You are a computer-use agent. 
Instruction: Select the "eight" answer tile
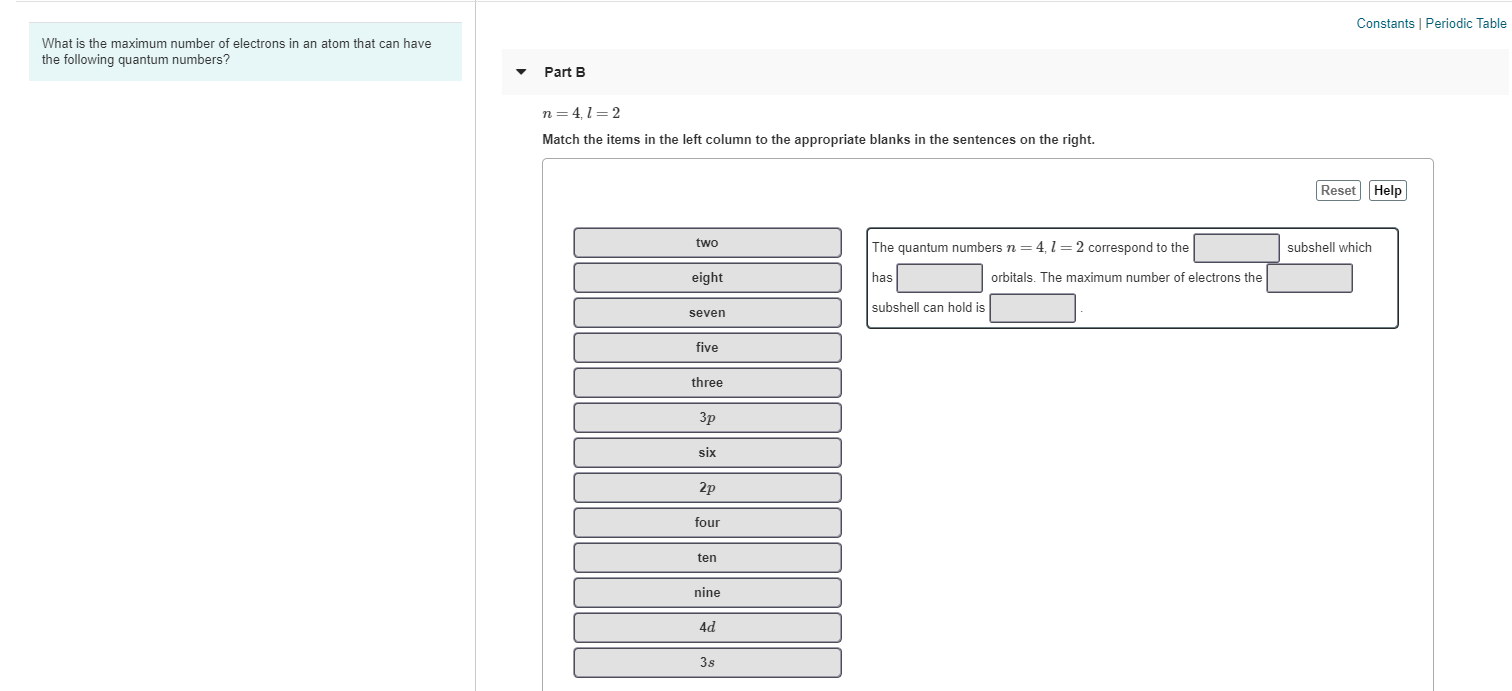coord(707,277)
